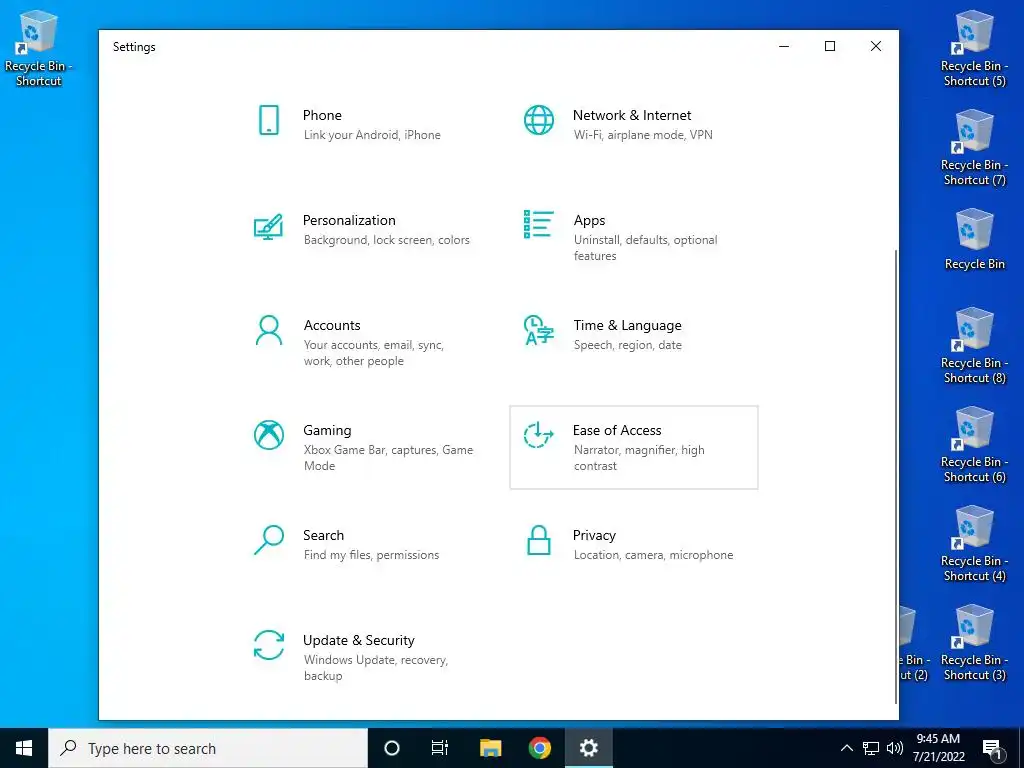Screen dimensions: 1024x768
Task: Open the Accounts person icon
Action: coord(268,330)
